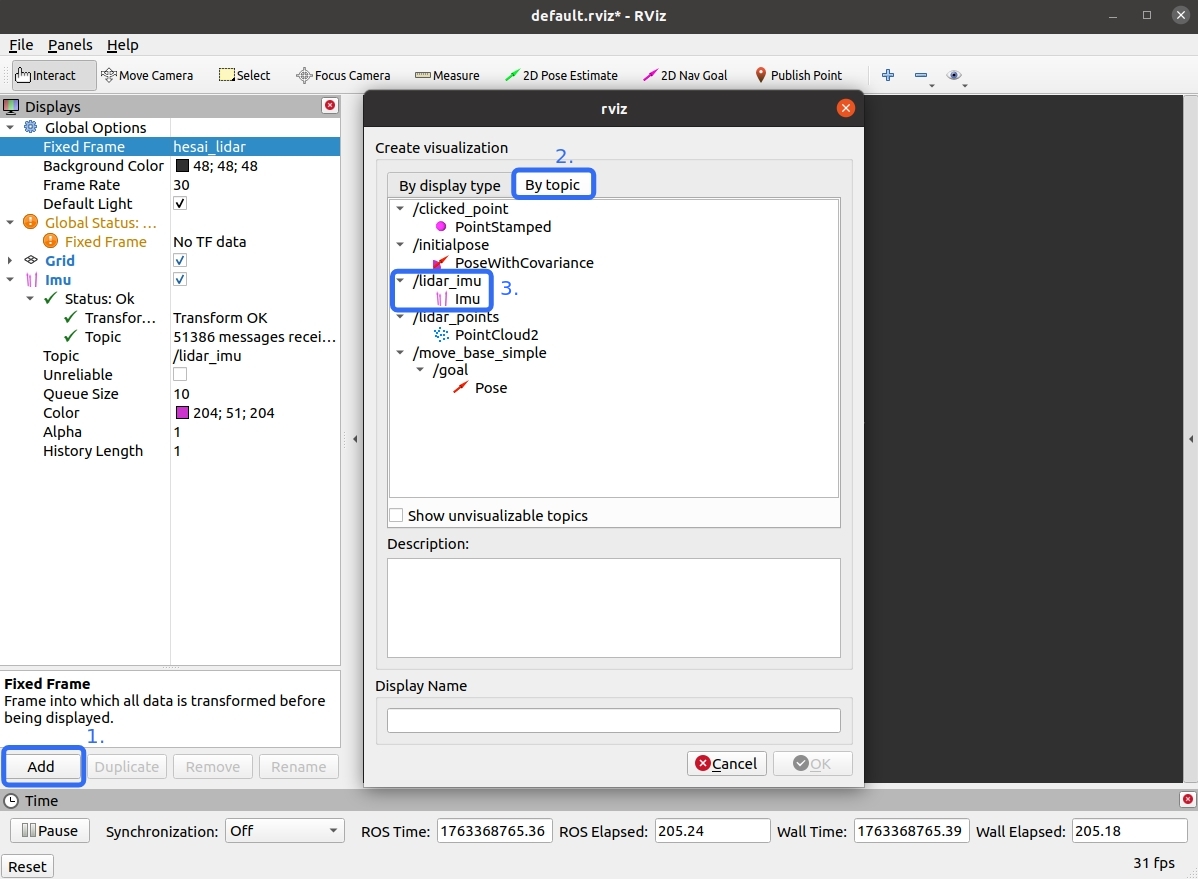The image size is (1198, 879).
Task: Open the Synchronization dropdown
Action: tap(284, 831)
